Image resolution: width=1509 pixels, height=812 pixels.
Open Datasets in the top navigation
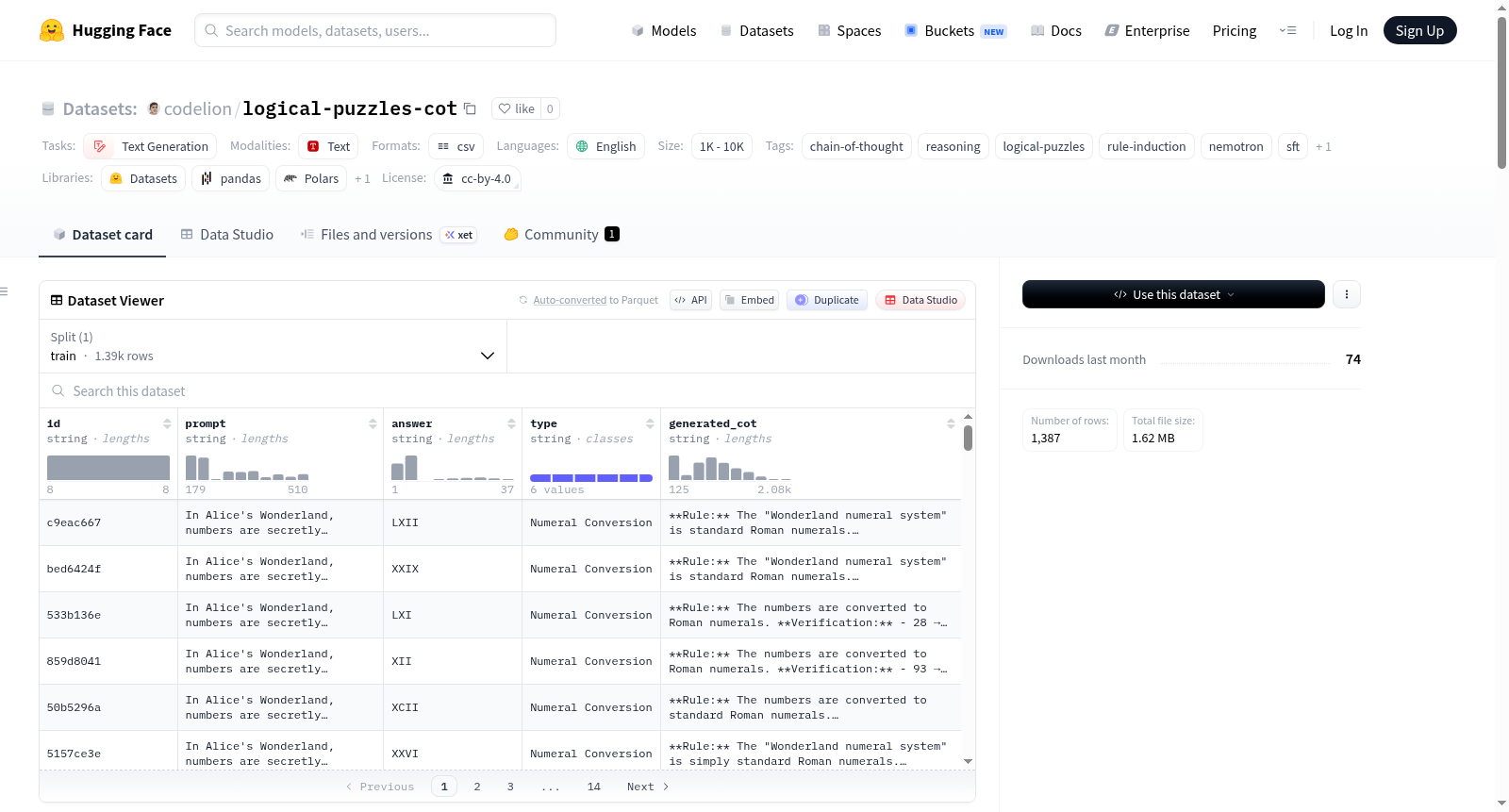(757, 30)
